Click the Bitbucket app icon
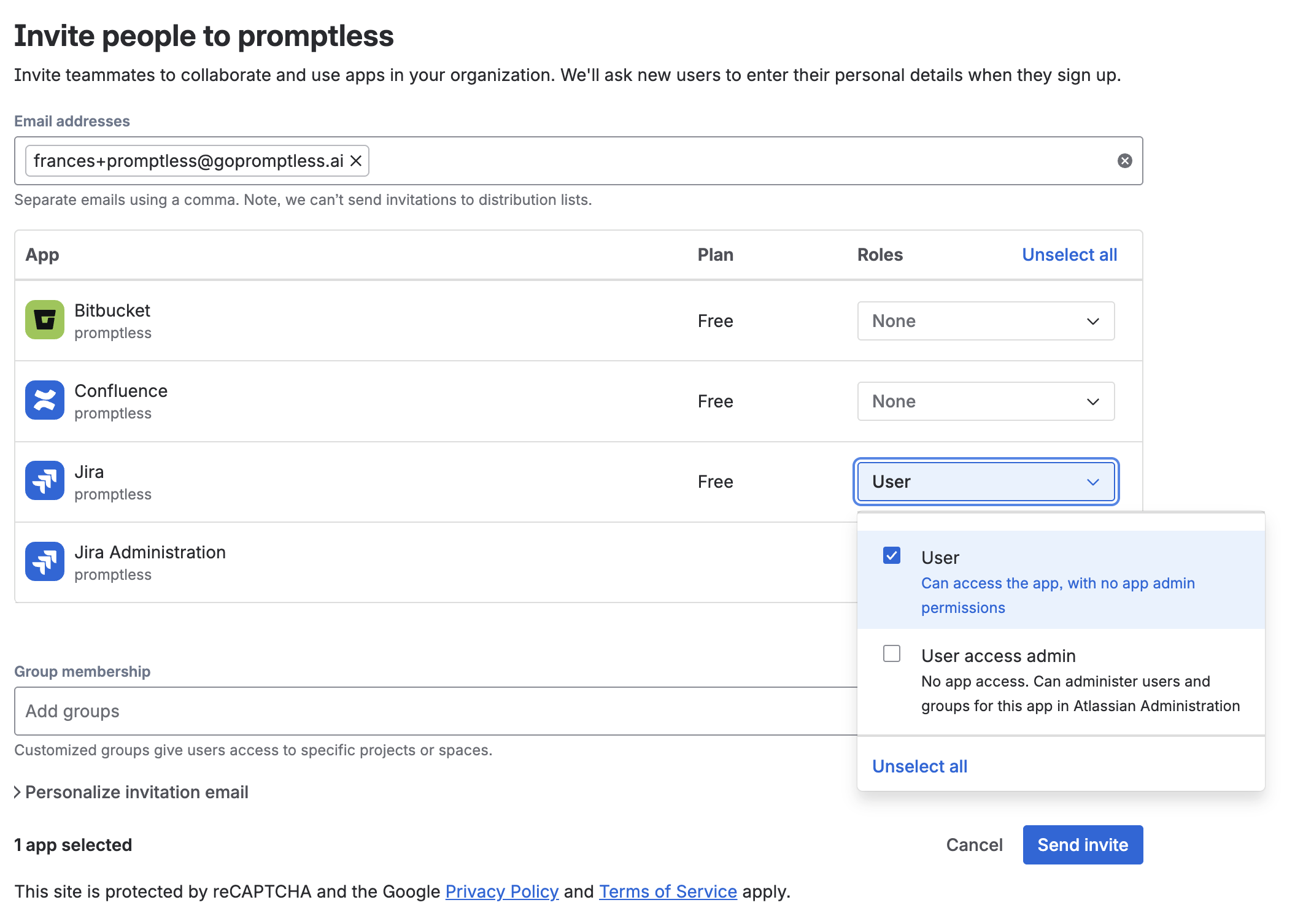1295x924 pixels. tap(44, 320)
